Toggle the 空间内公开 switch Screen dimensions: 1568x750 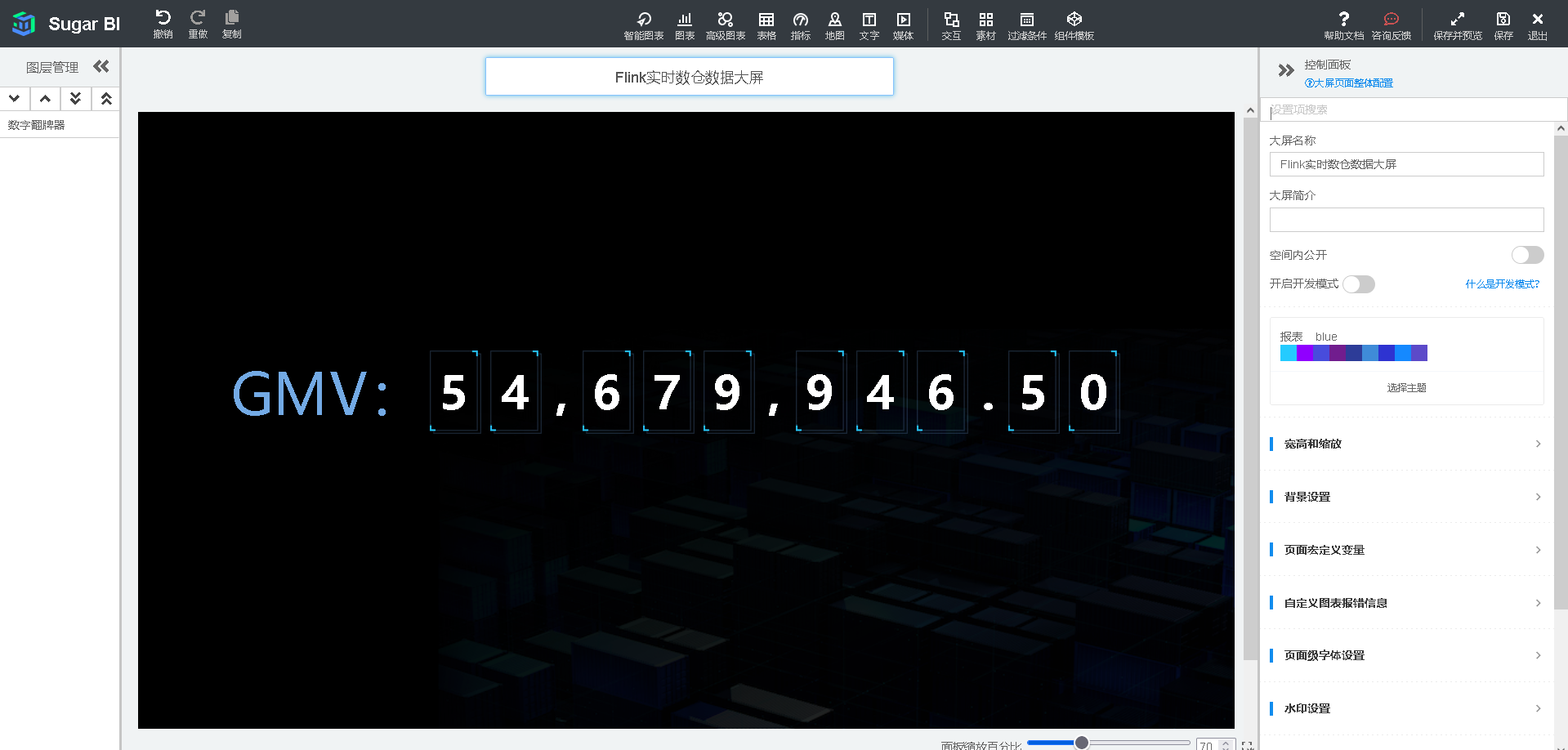coord(1527,255)
